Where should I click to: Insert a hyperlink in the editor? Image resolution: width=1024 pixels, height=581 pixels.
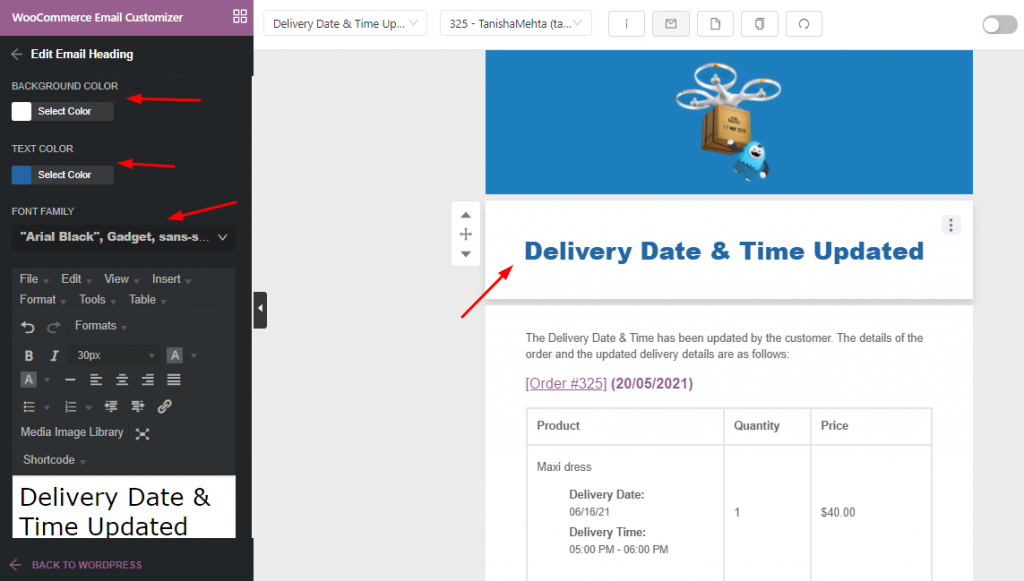click(x=163, y=406)
